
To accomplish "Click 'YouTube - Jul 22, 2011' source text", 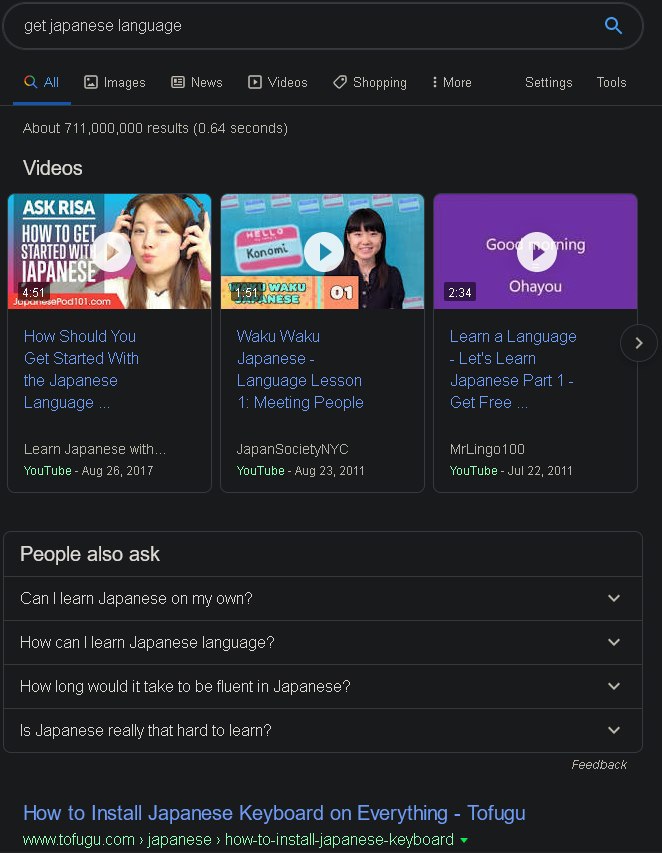I will pyautogui.click(x=511, y=471).
